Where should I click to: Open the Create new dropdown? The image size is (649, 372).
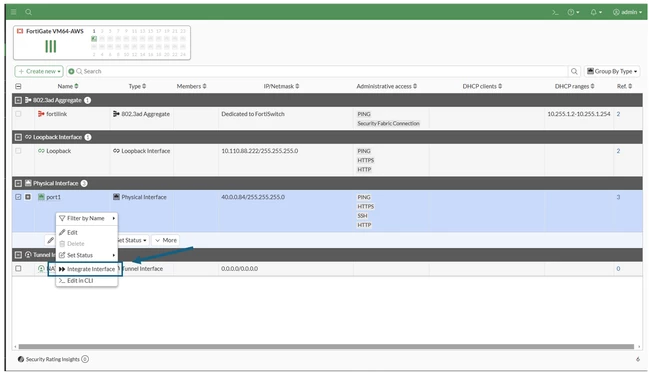[x=39, y=71]
